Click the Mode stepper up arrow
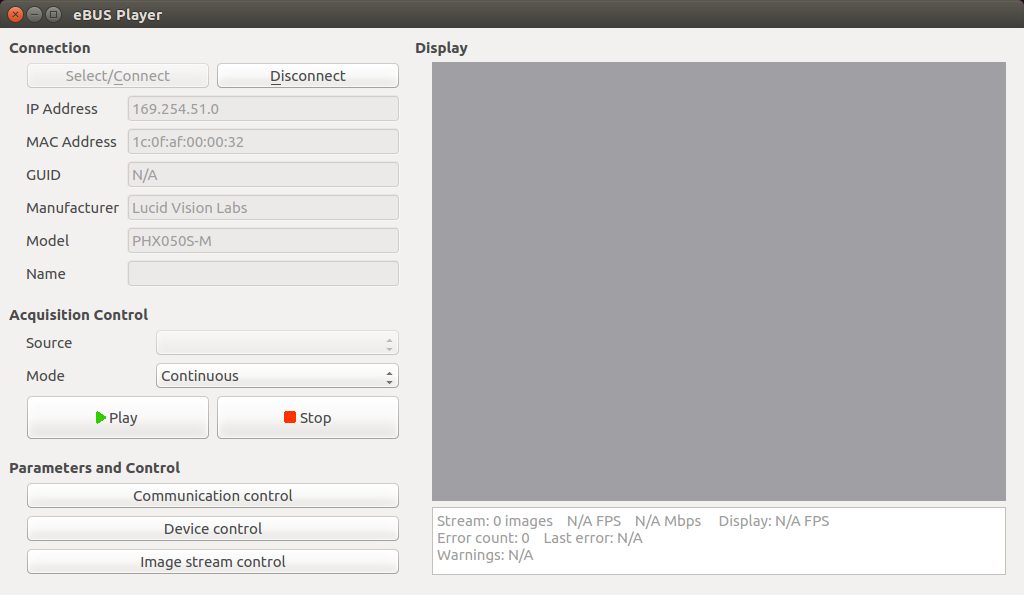 [391, 371]
